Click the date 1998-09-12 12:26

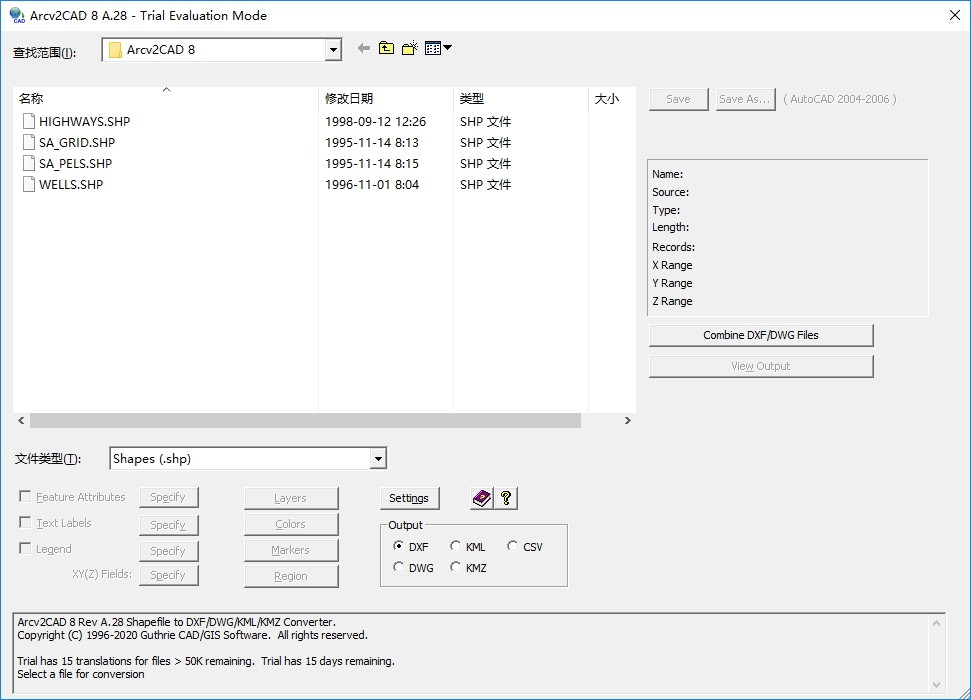click(375, 121)
